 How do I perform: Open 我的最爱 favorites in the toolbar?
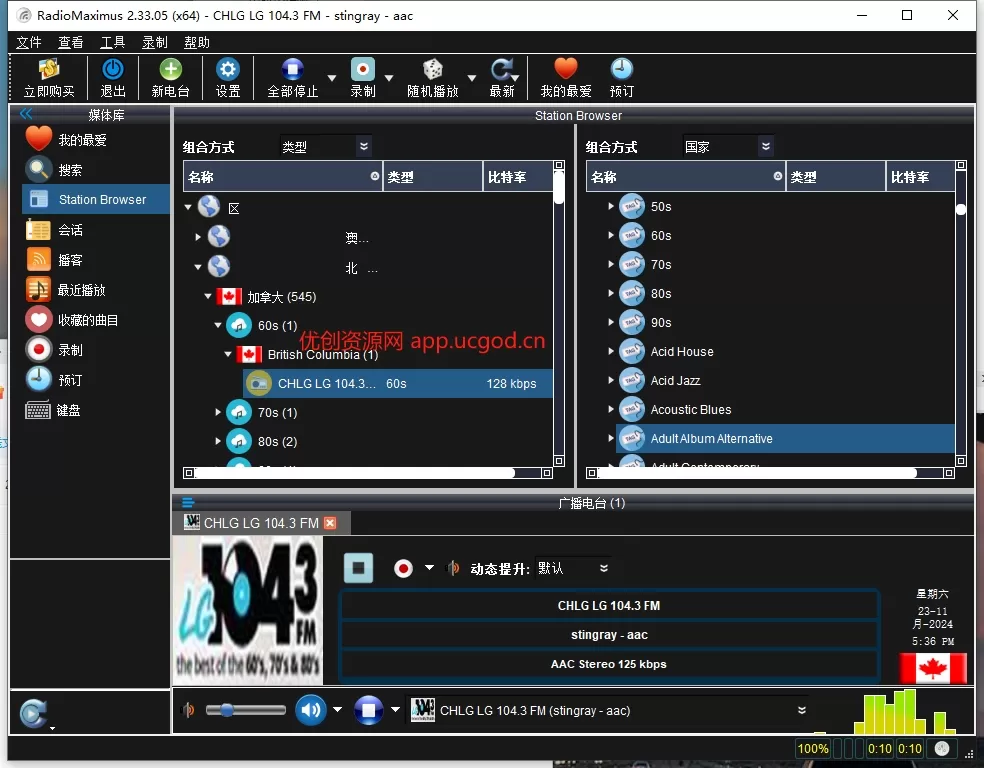point(565,78)
